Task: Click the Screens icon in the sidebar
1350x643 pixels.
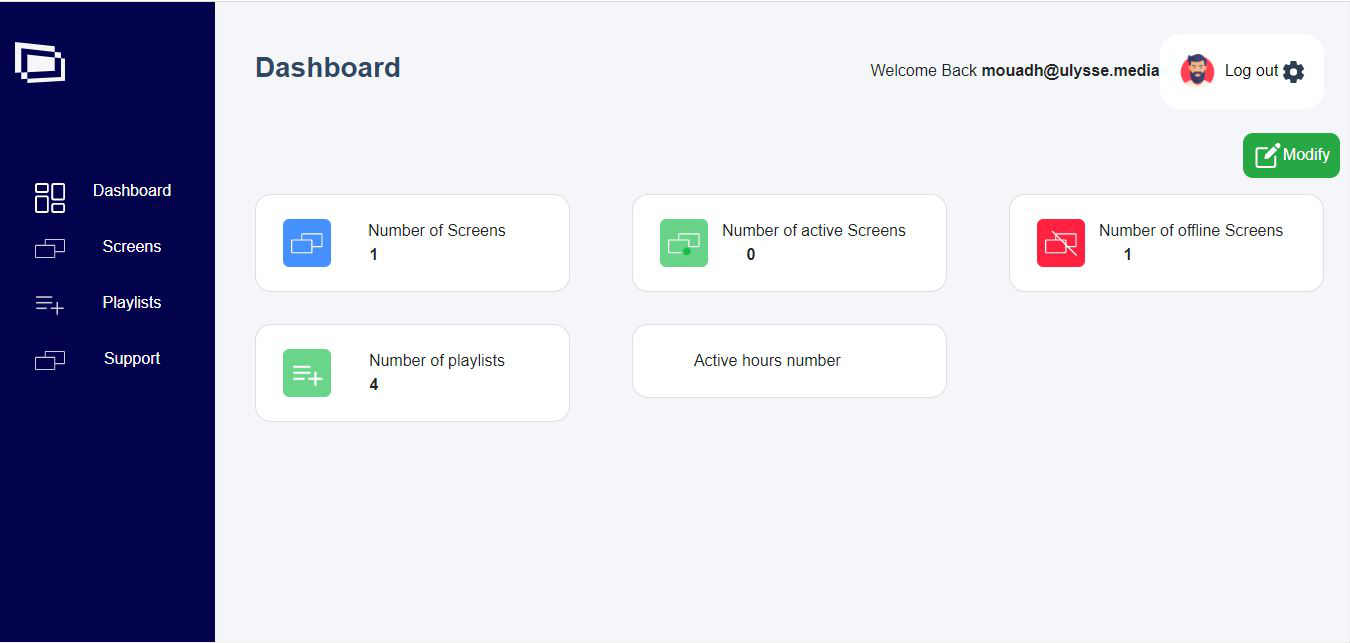Action: pyautogui.click(x=50, y=248)
